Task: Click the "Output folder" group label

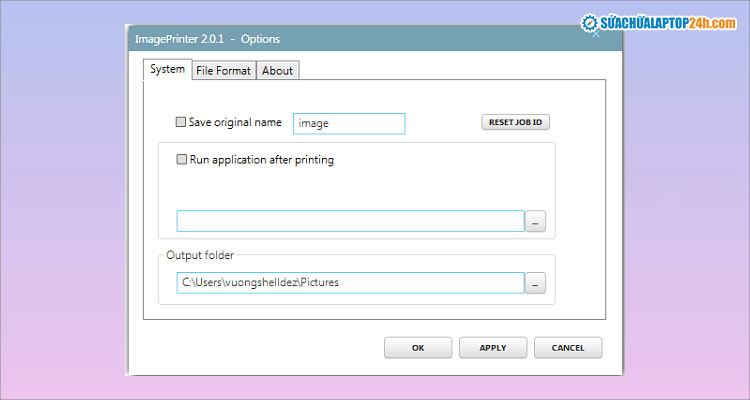Action: 200,255
